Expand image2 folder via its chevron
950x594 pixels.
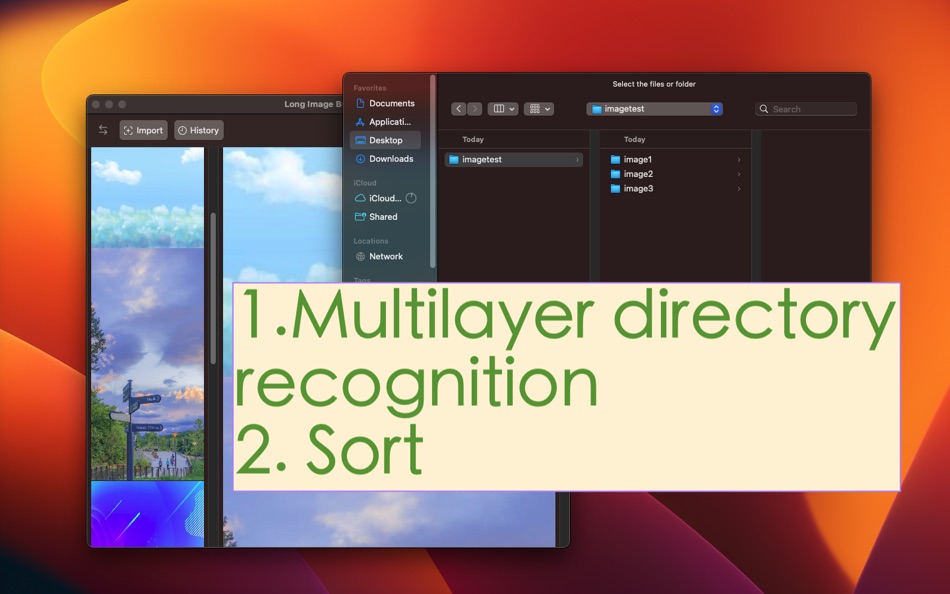pyautogui.click(x=739, y=174)
